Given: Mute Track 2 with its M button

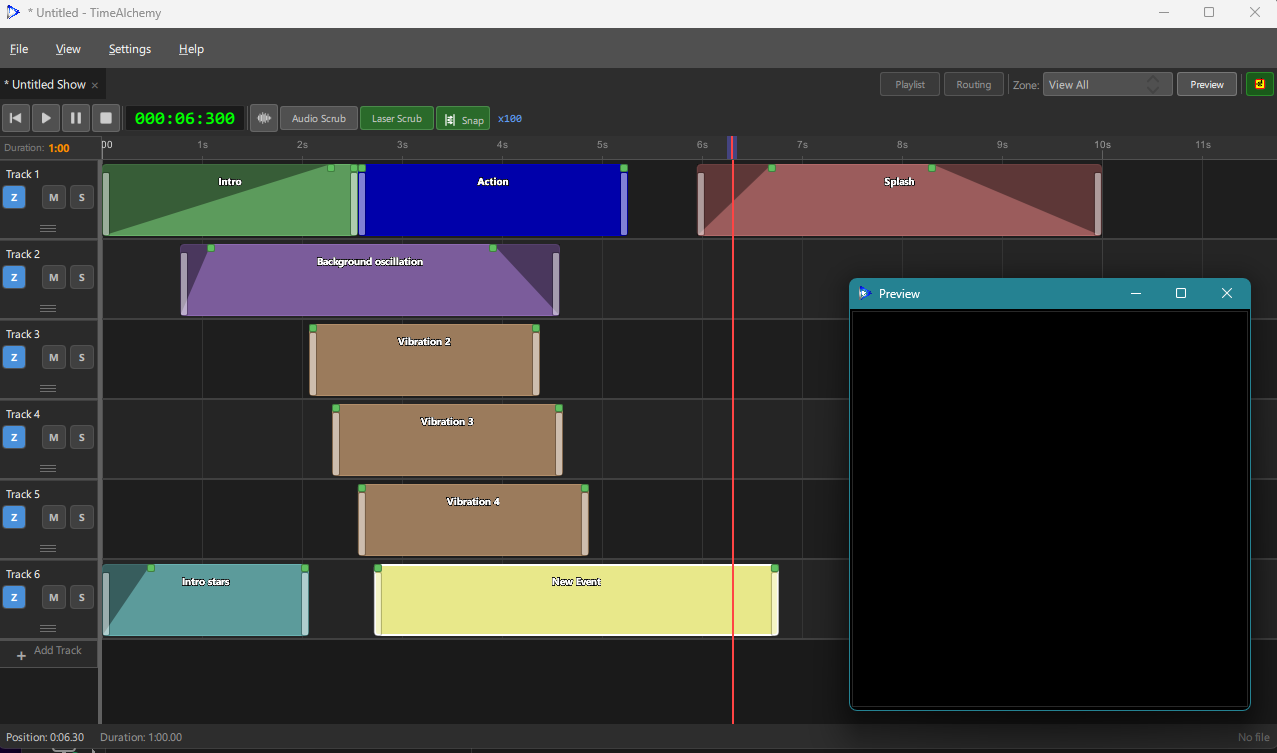Looking at the screenshot, I should click(x=53, y=277).
